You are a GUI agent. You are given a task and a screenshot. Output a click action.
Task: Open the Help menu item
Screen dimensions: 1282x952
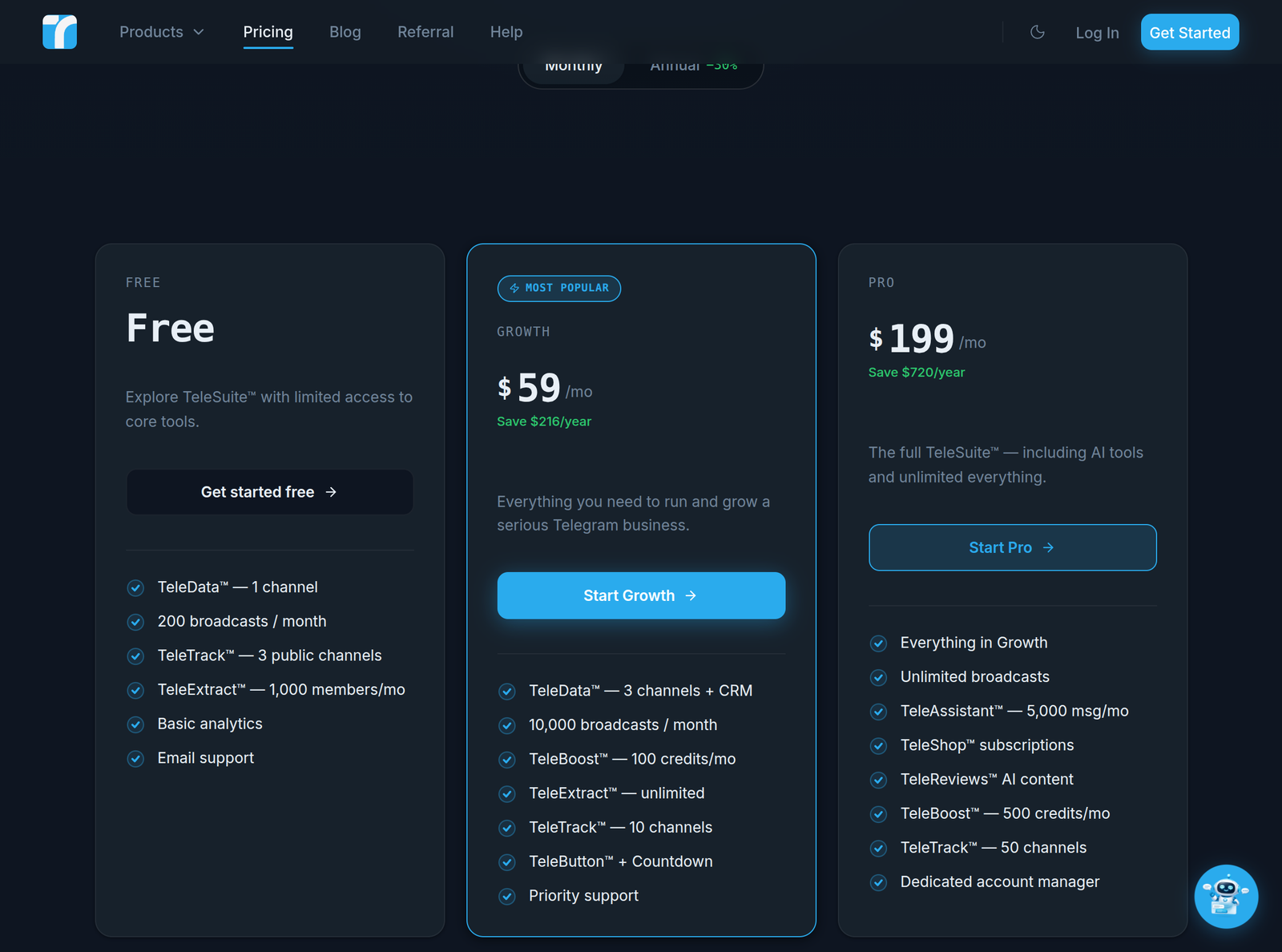pos(506,32)
